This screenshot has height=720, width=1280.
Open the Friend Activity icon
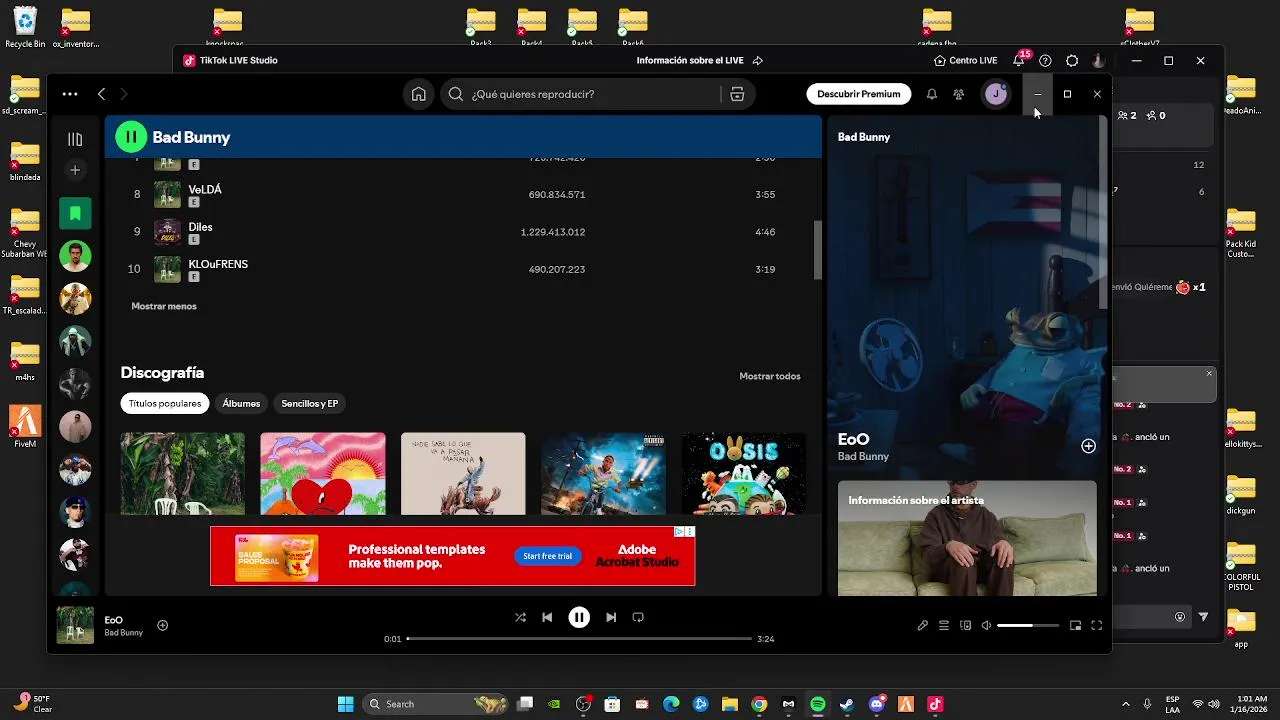(x=959, y=94)
